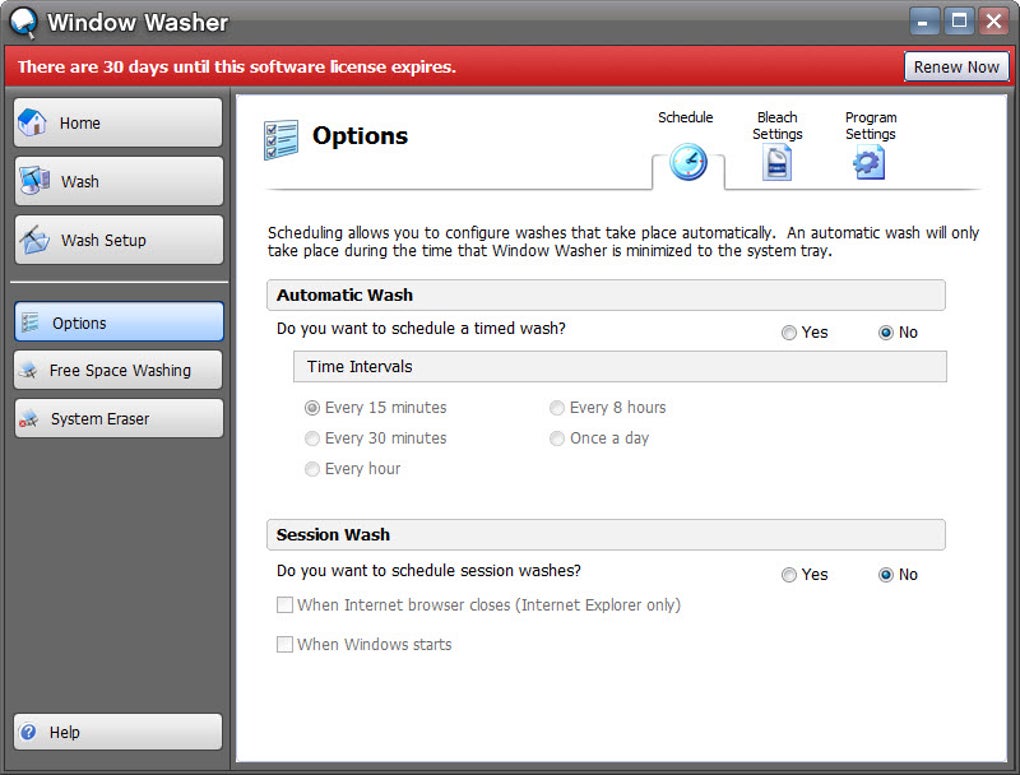Select No for scheduling session washes

pos(885,575)
